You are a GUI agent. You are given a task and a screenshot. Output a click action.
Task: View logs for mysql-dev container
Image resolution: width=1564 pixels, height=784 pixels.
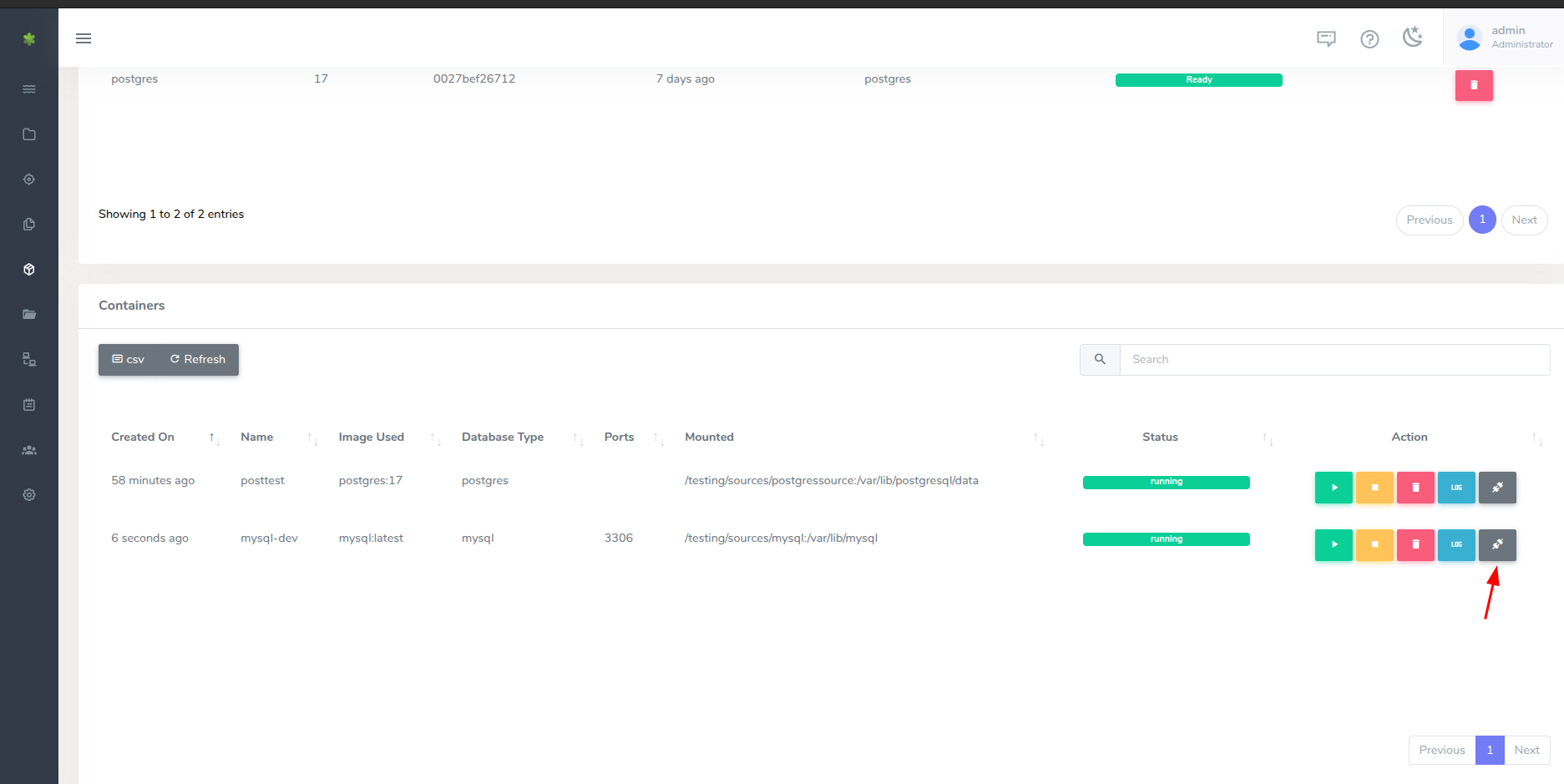coord(1456,545)
